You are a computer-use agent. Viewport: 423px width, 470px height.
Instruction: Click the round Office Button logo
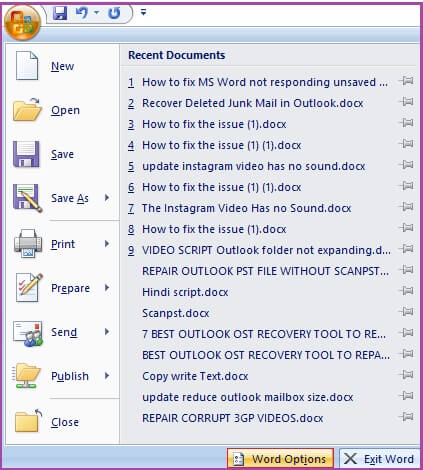[22, 22]
